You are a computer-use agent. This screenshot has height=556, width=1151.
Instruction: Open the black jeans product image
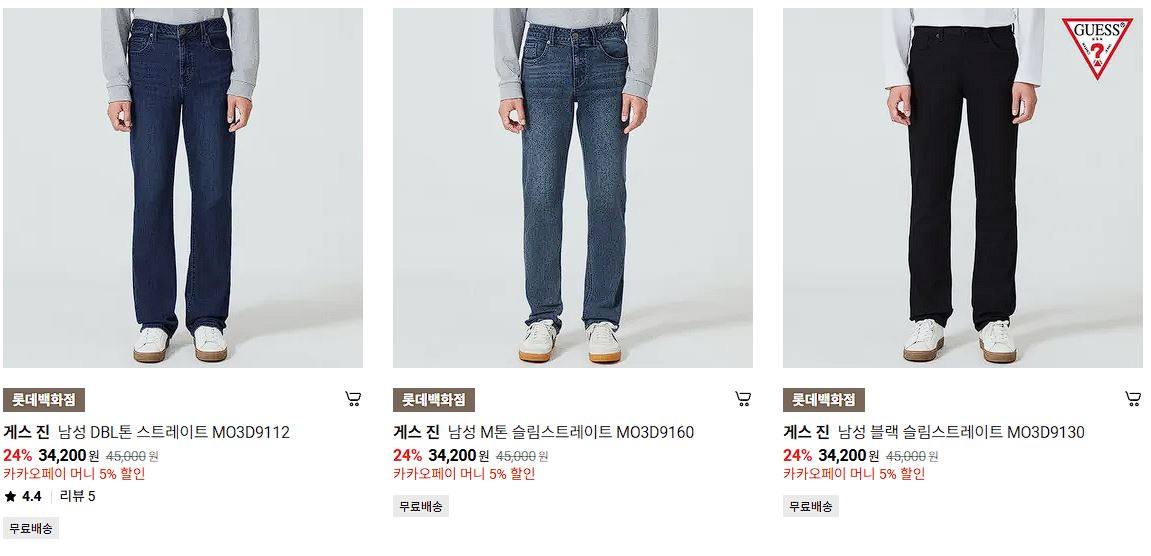tap(962, 188)
